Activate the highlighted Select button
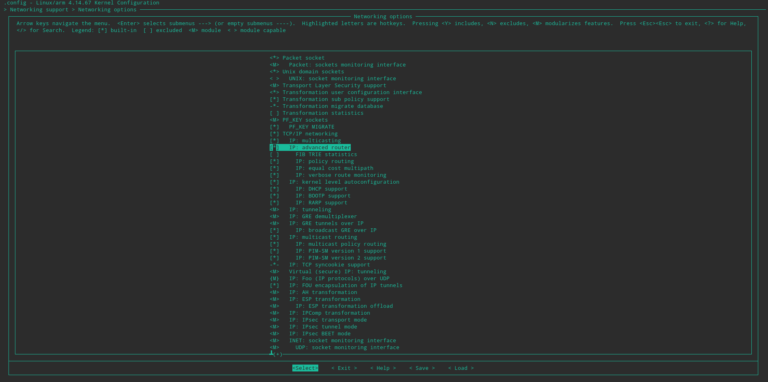The image size is (768, 382). 305,368
